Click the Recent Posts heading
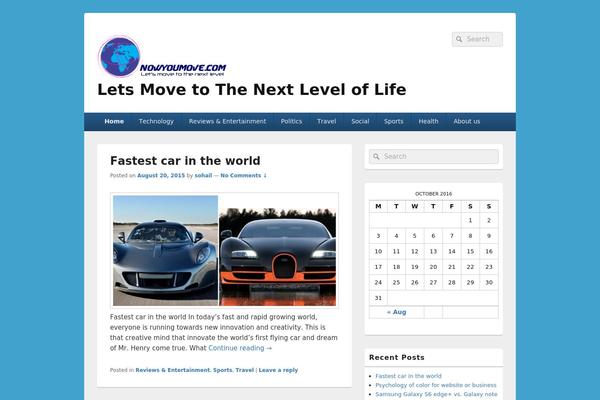 click(x=396, y=358)
